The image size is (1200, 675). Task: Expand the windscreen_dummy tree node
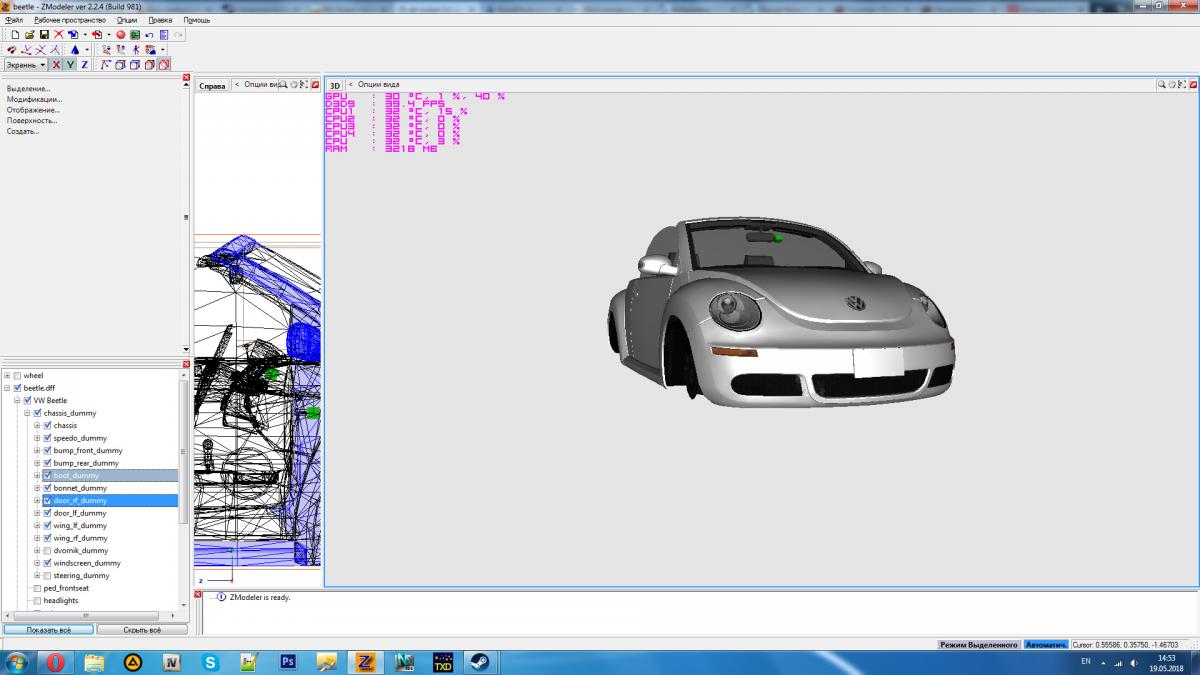pyautogui.click(x=37, y=563)
